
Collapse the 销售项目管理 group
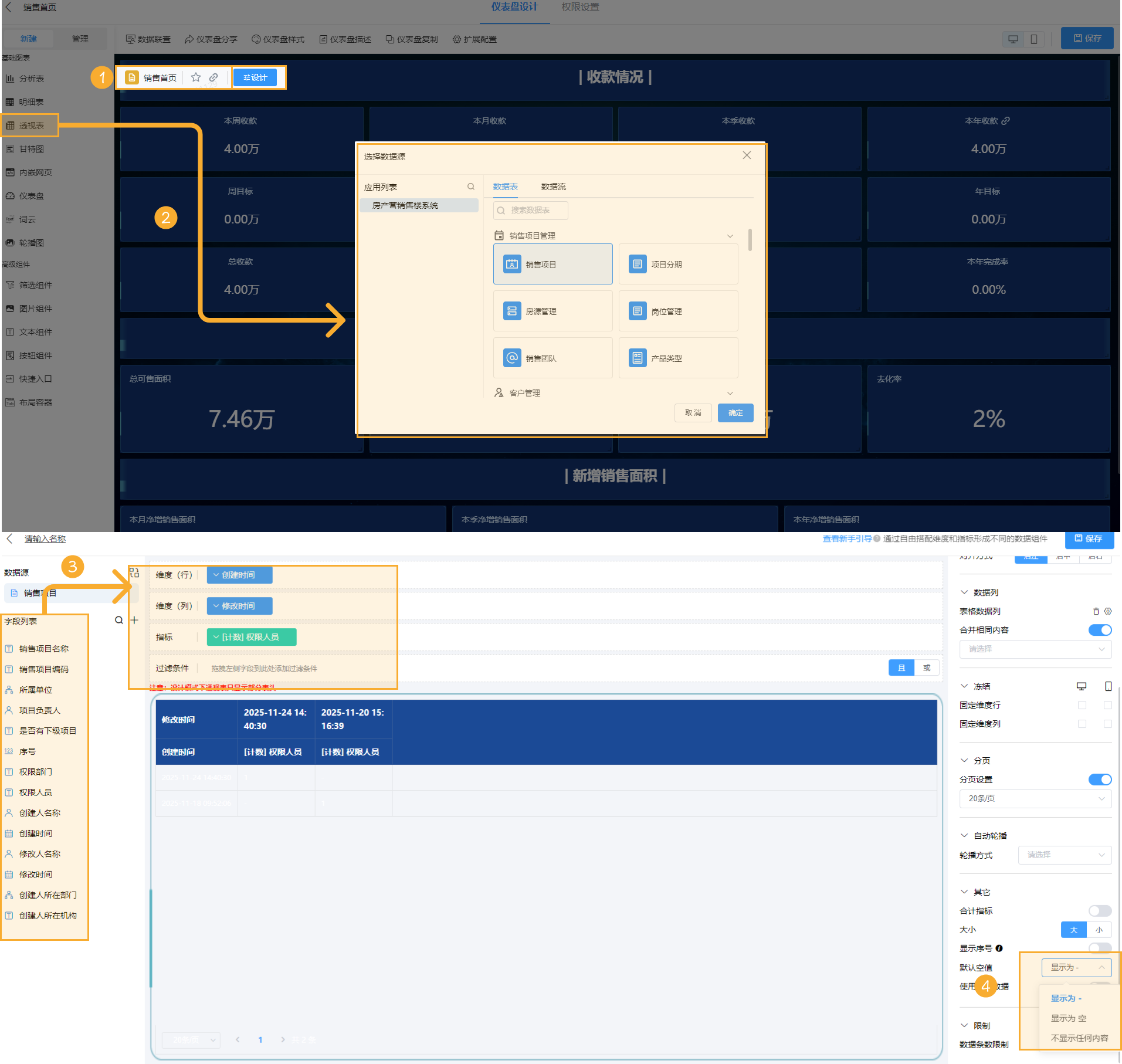pos(730,236)
